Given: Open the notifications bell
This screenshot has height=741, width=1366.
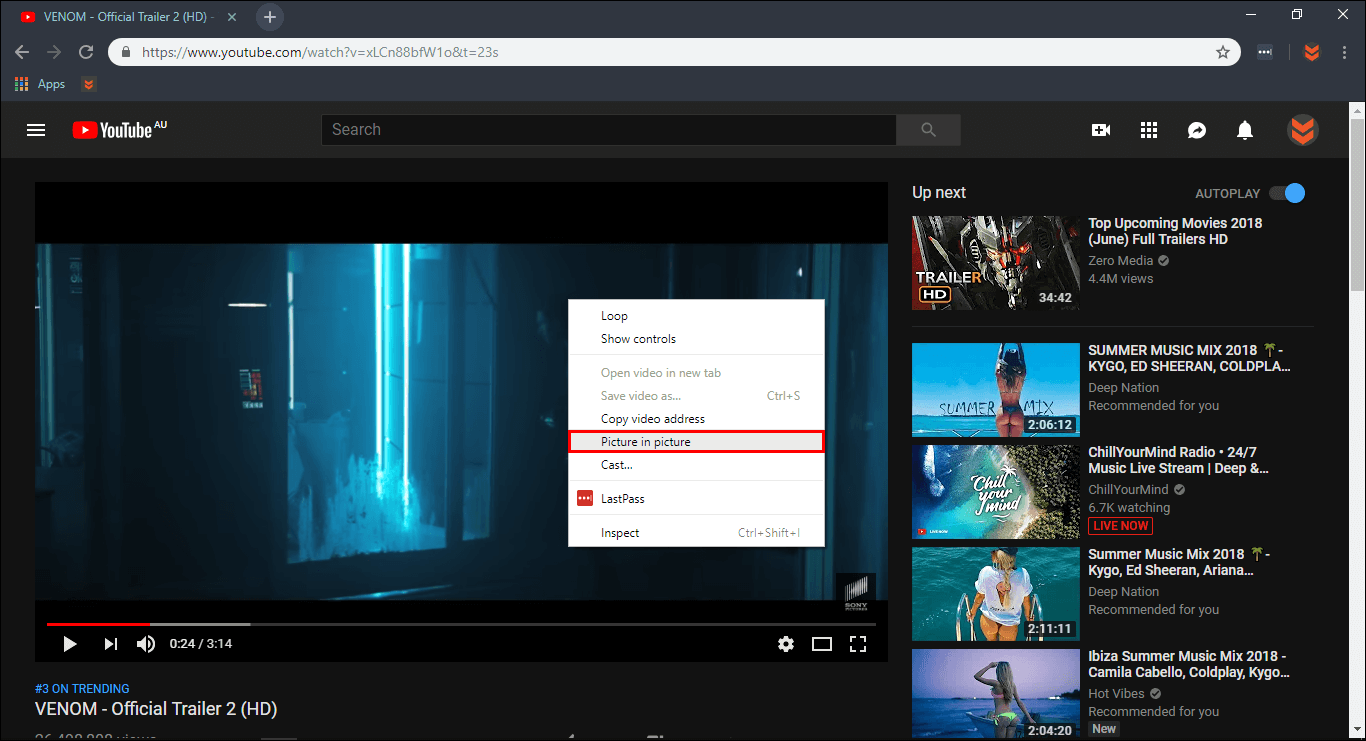Looking at the screenshot, I should [1245, 130].
